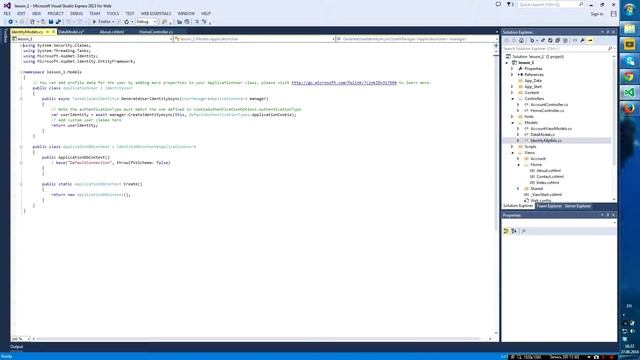The width and height of the screenshot is (640, 360).
Task: Click the account picture icon beside Sign in
Action: [613, 13]
